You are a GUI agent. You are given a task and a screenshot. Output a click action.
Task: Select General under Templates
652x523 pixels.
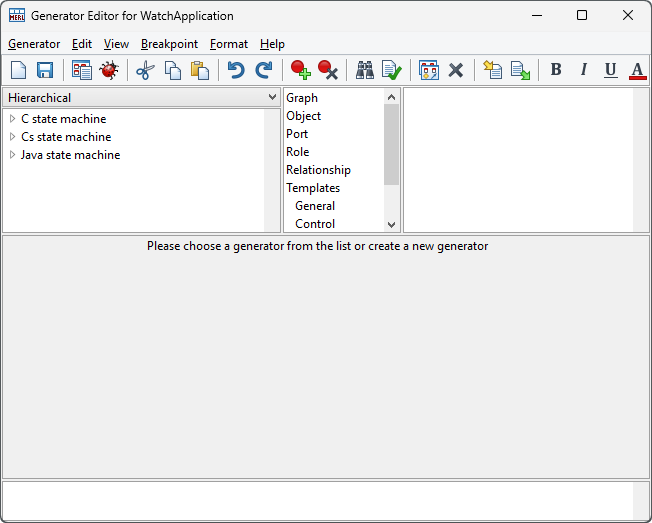tap(315, 206)
